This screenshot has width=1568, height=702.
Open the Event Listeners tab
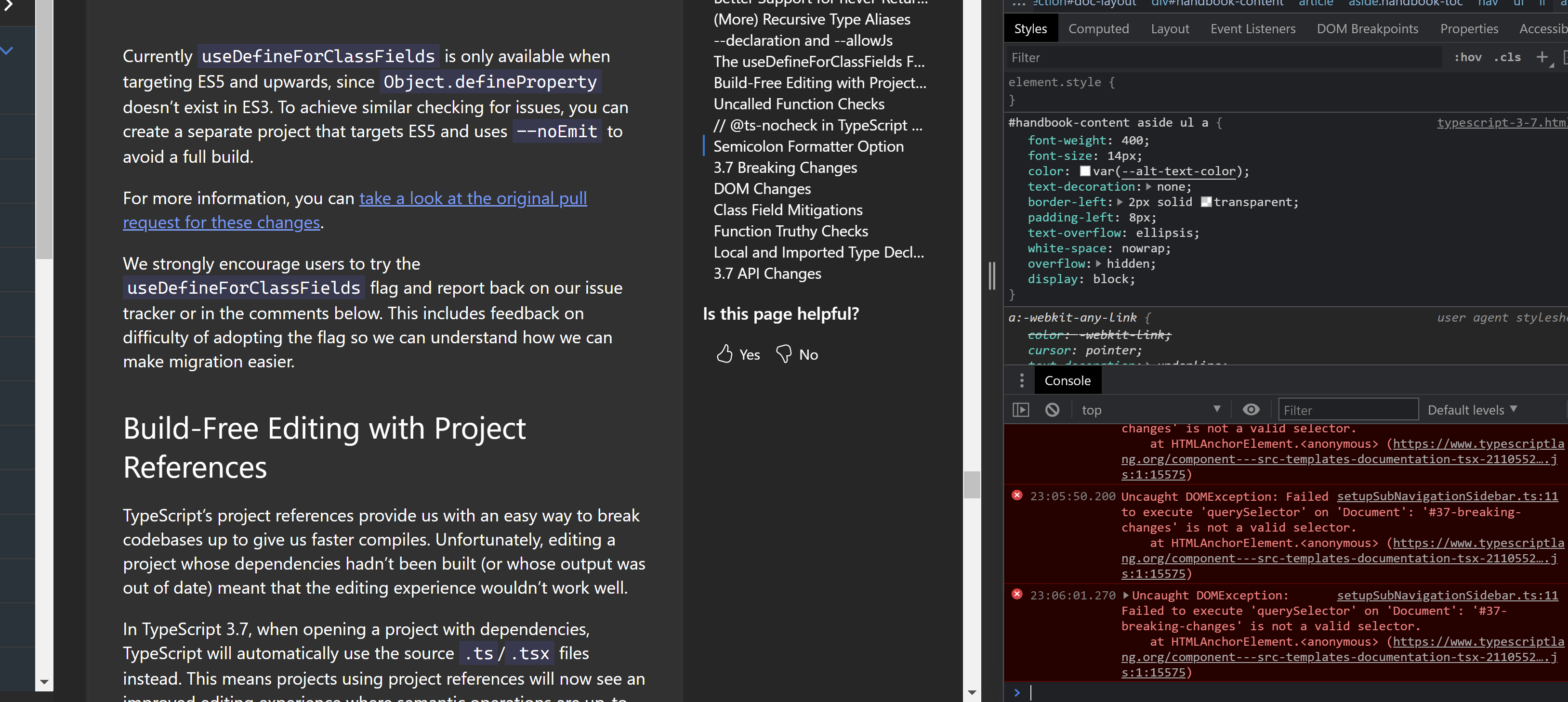[1252, 28]
